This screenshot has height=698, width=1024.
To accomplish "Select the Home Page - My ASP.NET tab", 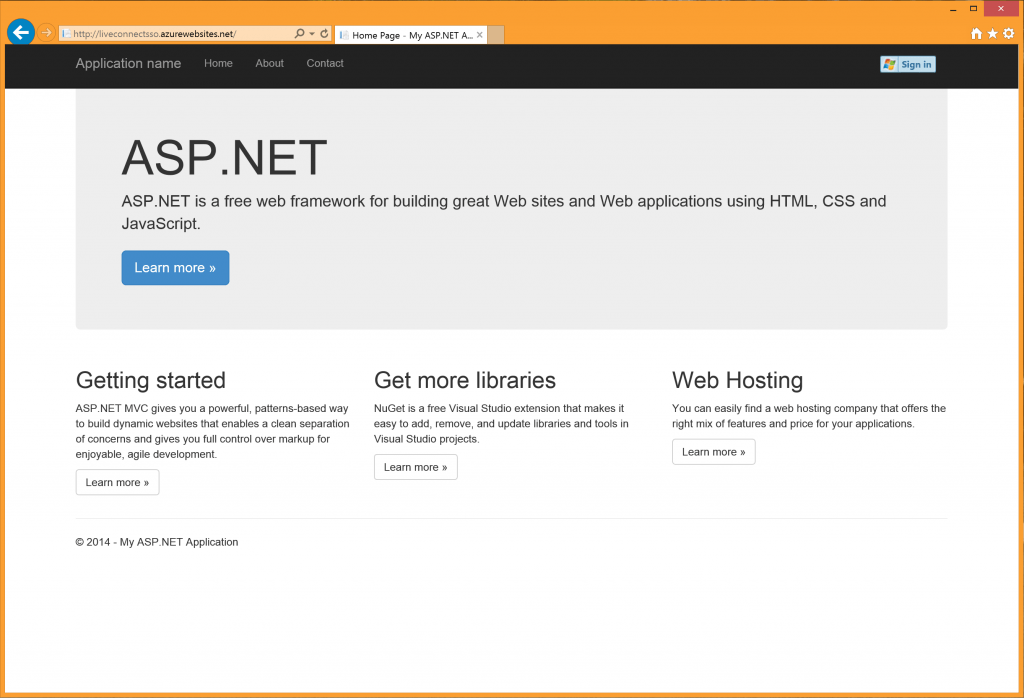I will click(411, 35).
